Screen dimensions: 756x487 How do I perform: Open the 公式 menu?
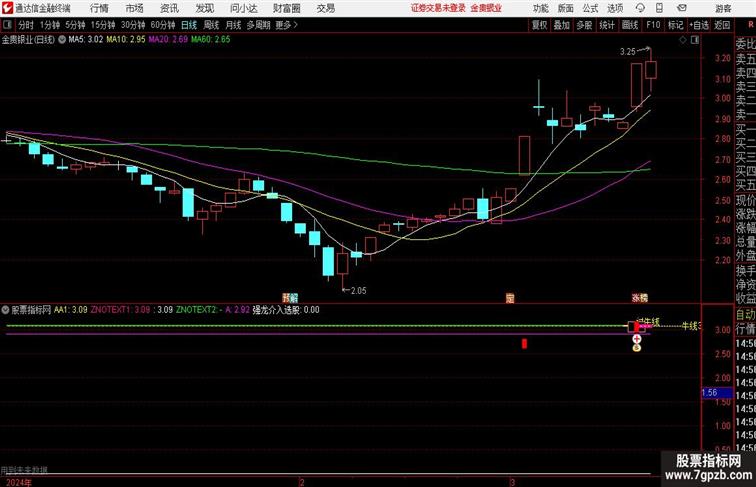click(590, 8)
